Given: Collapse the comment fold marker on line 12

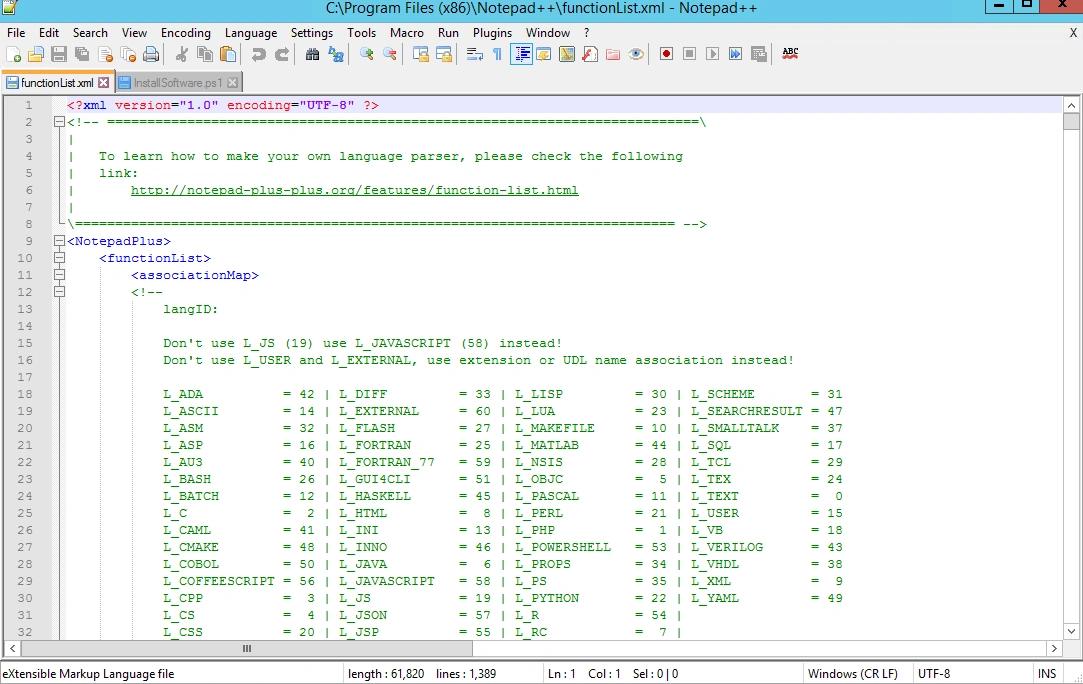Looking at the screenshot, I should [59, 292].
